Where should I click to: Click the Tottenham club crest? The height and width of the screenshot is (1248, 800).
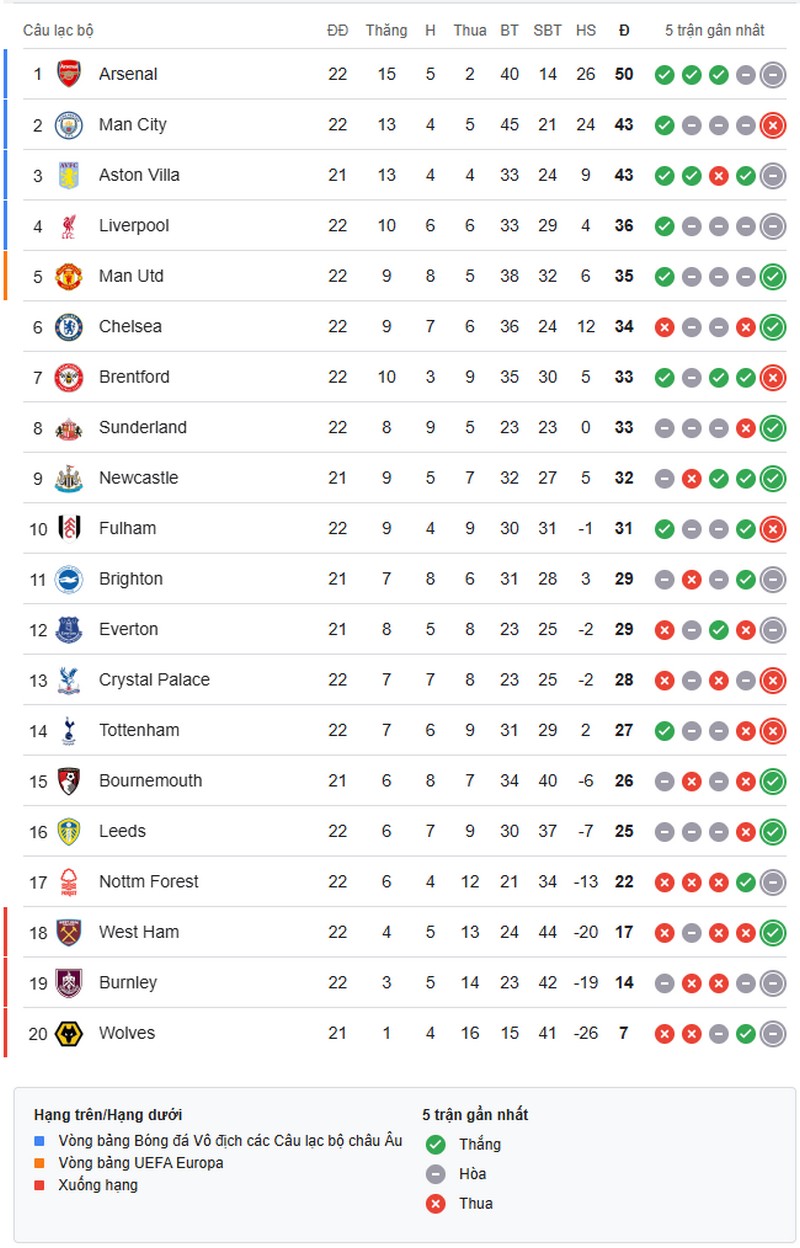(x=69, y=730)
